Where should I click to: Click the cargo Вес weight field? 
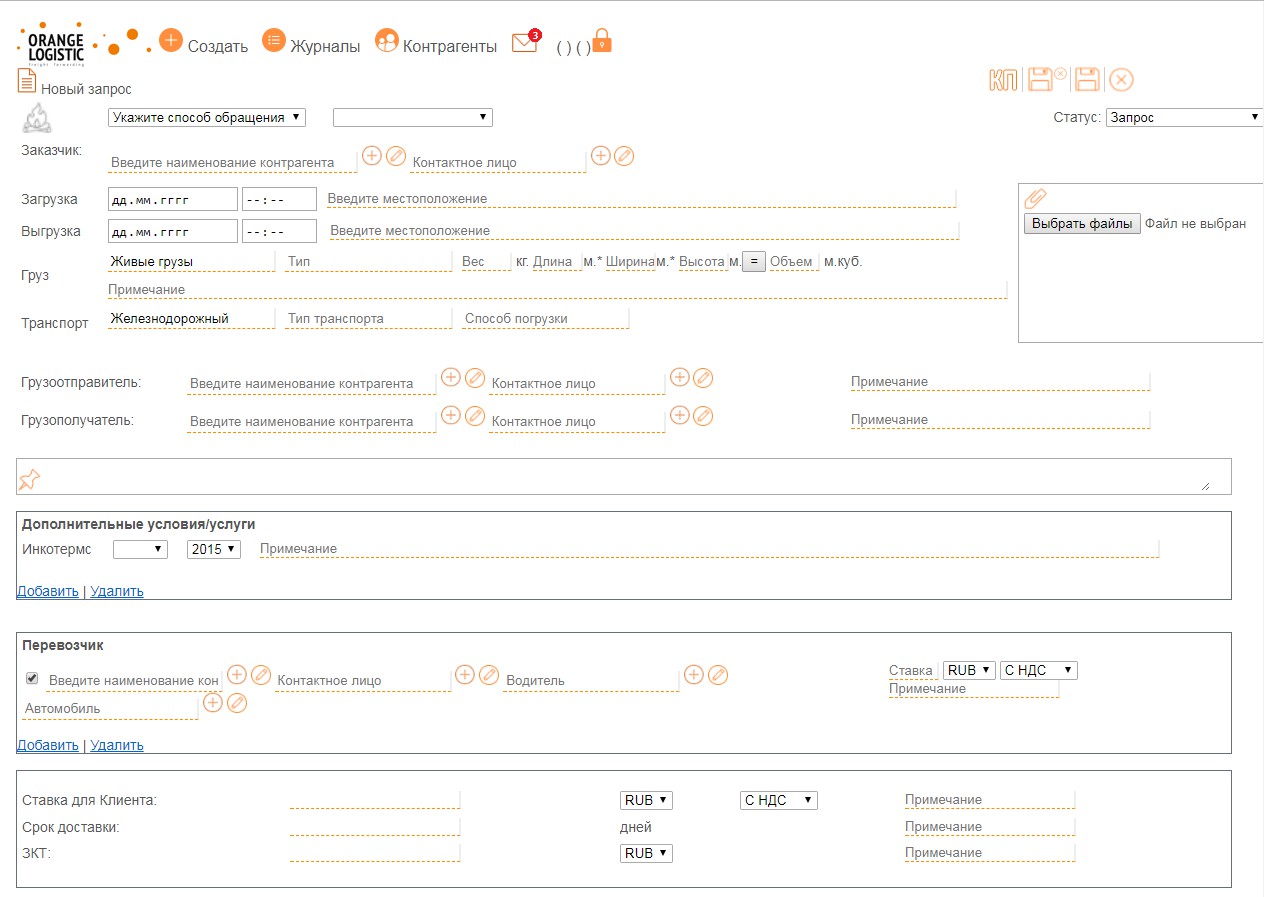click(x=486, y=262)
